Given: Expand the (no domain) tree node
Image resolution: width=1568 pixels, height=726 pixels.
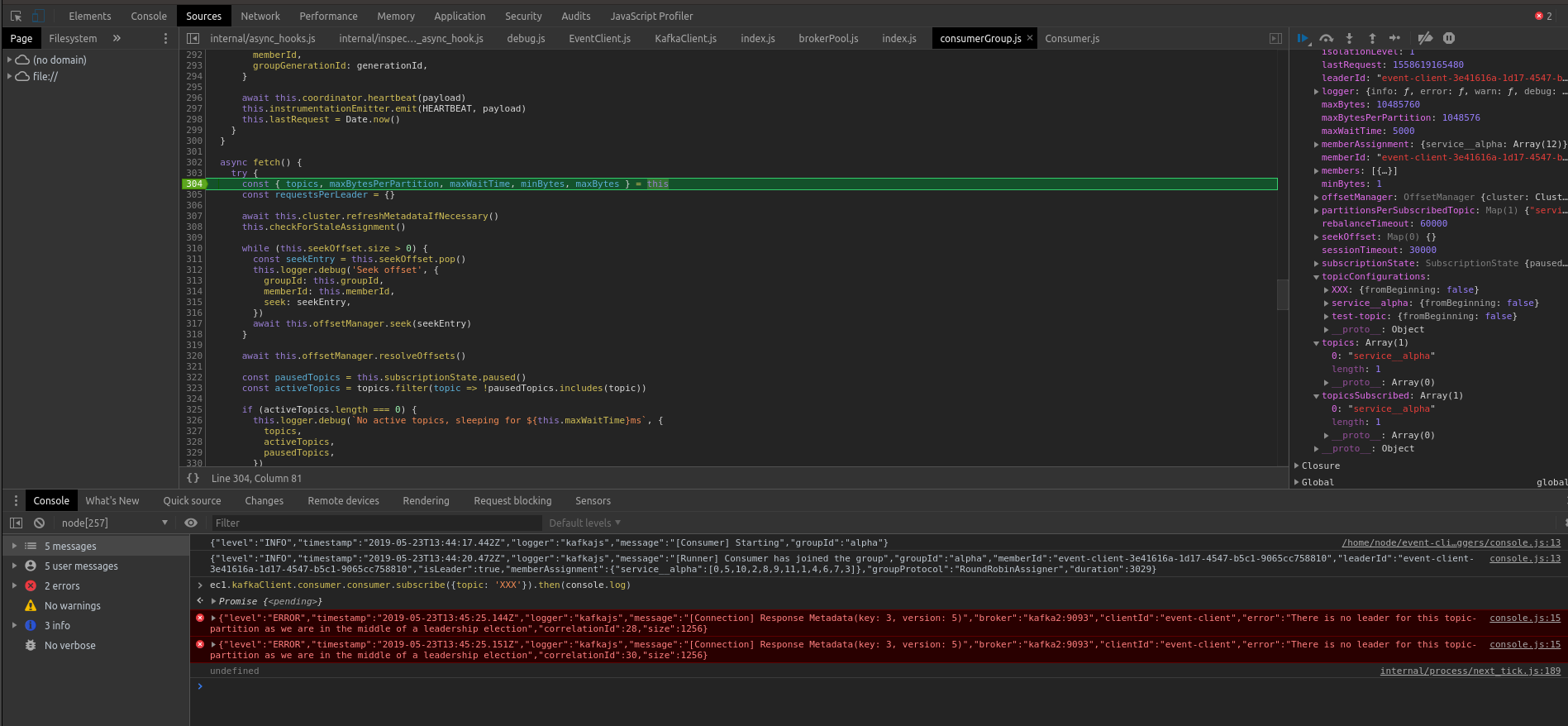Looking at the screenshot, I should pos(9,60).
